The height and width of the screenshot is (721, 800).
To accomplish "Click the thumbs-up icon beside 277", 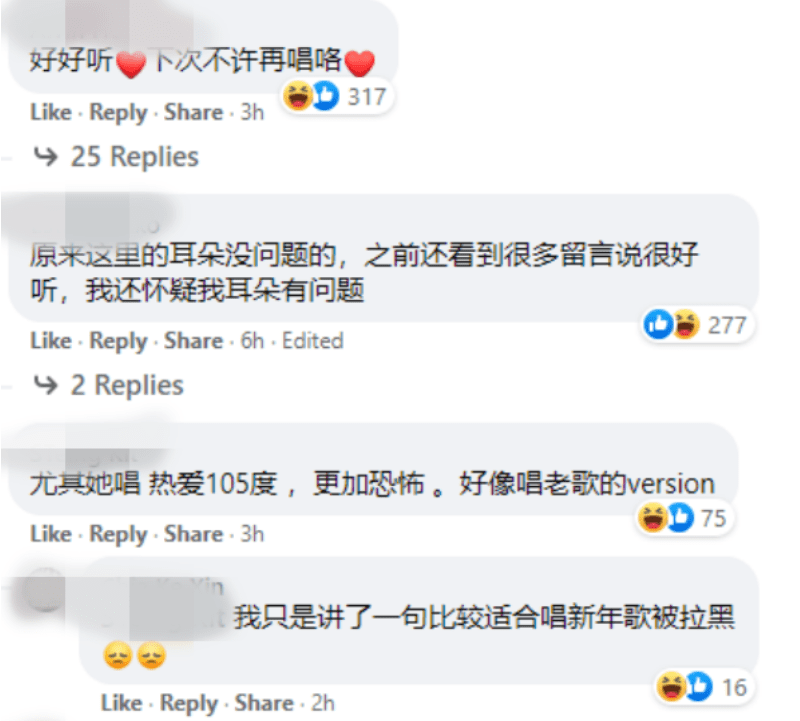I will (x=658, y=324).
